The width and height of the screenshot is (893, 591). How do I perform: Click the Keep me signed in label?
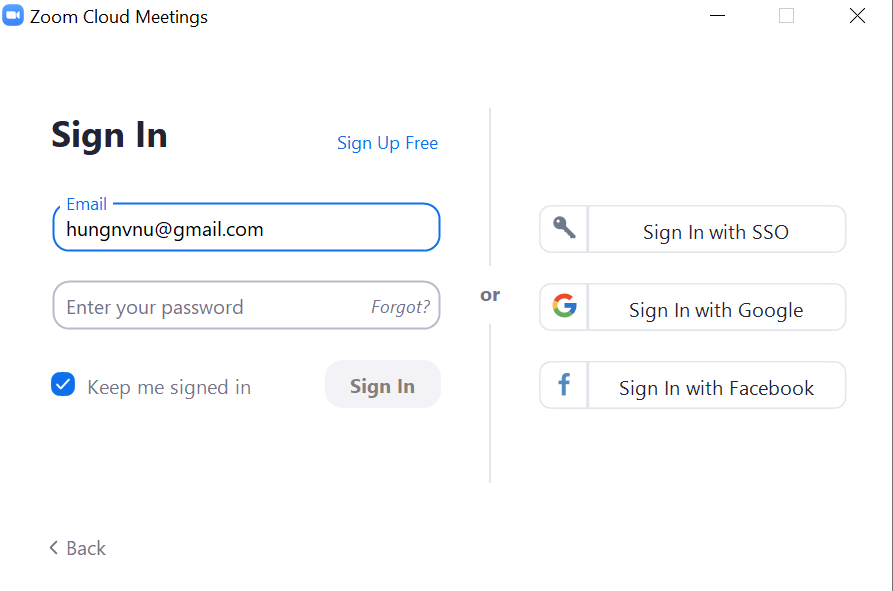tap(169, 388)
